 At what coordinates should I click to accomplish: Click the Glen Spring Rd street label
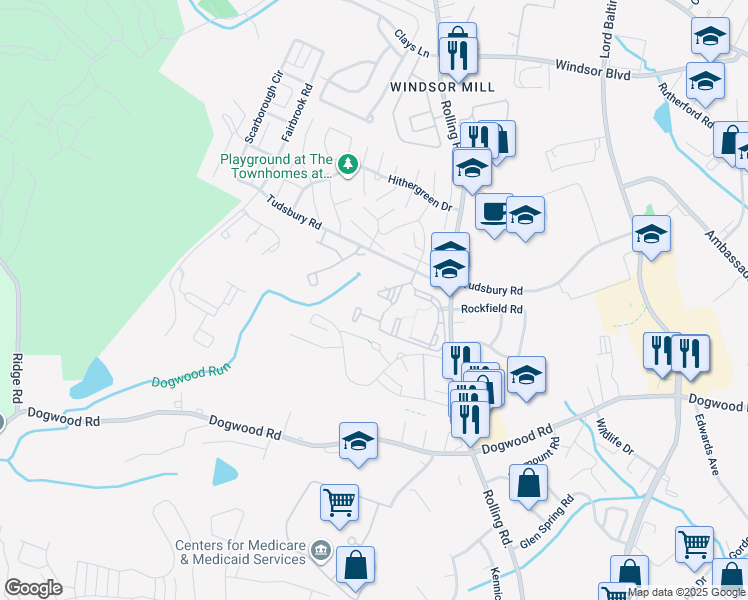[547, 522]
